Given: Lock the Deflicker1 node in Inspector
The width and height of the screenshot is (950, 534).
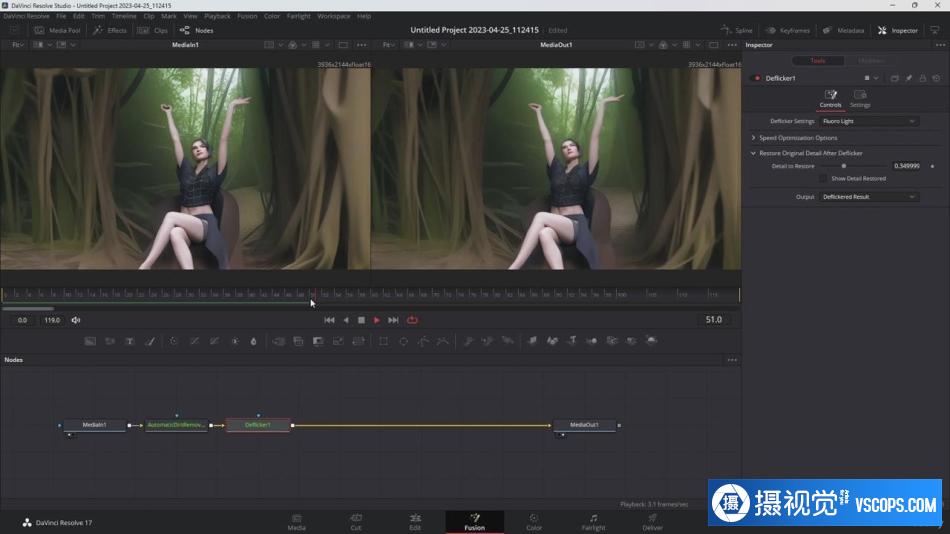Looking at the screenshot, I should (x=923, y=78).
